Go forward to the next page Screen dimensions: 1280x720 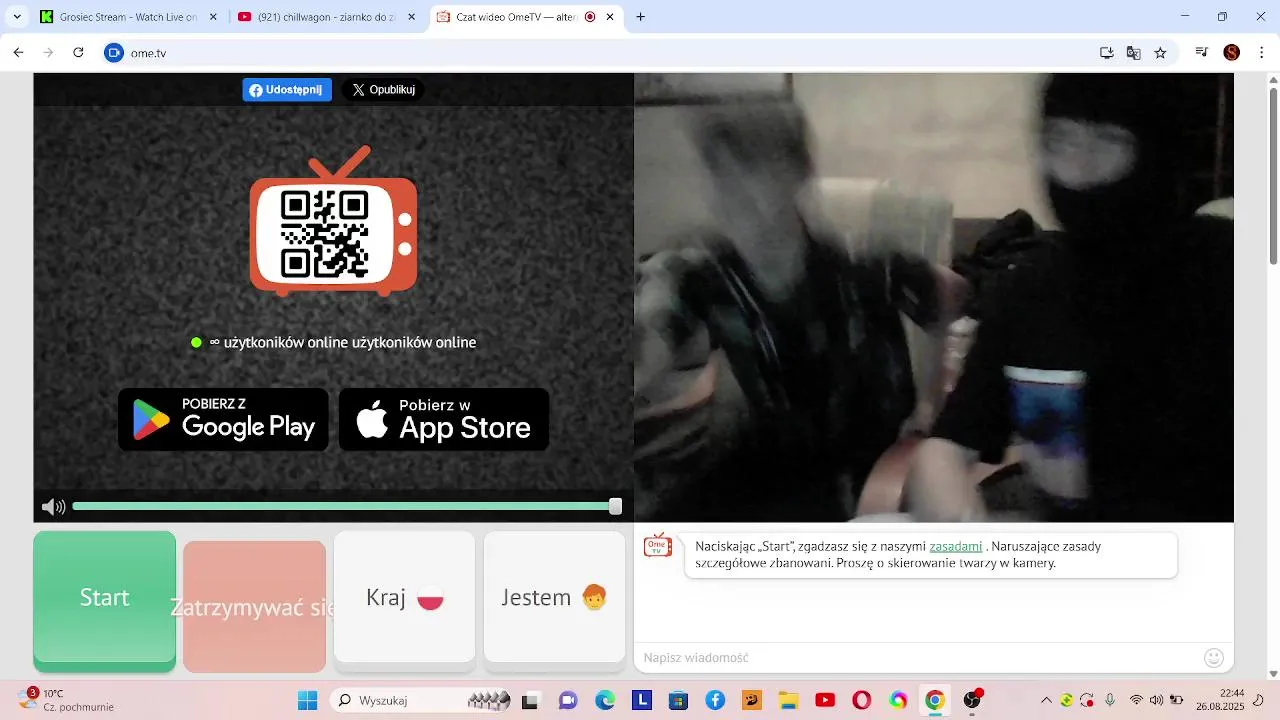(x=48, y=53)
